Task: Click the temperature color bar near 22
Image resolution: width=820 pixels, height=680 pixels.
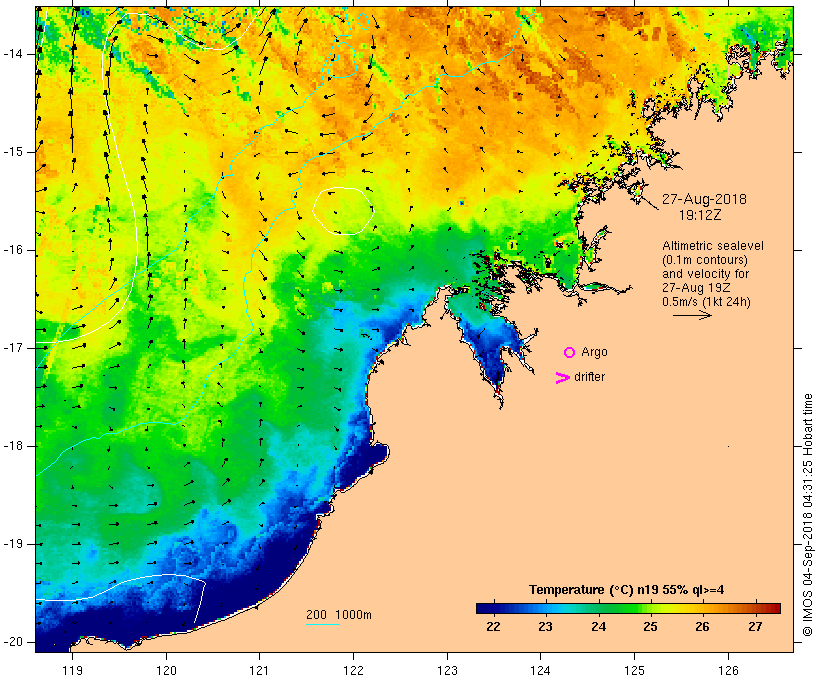Action: click(x=494, y=608)
